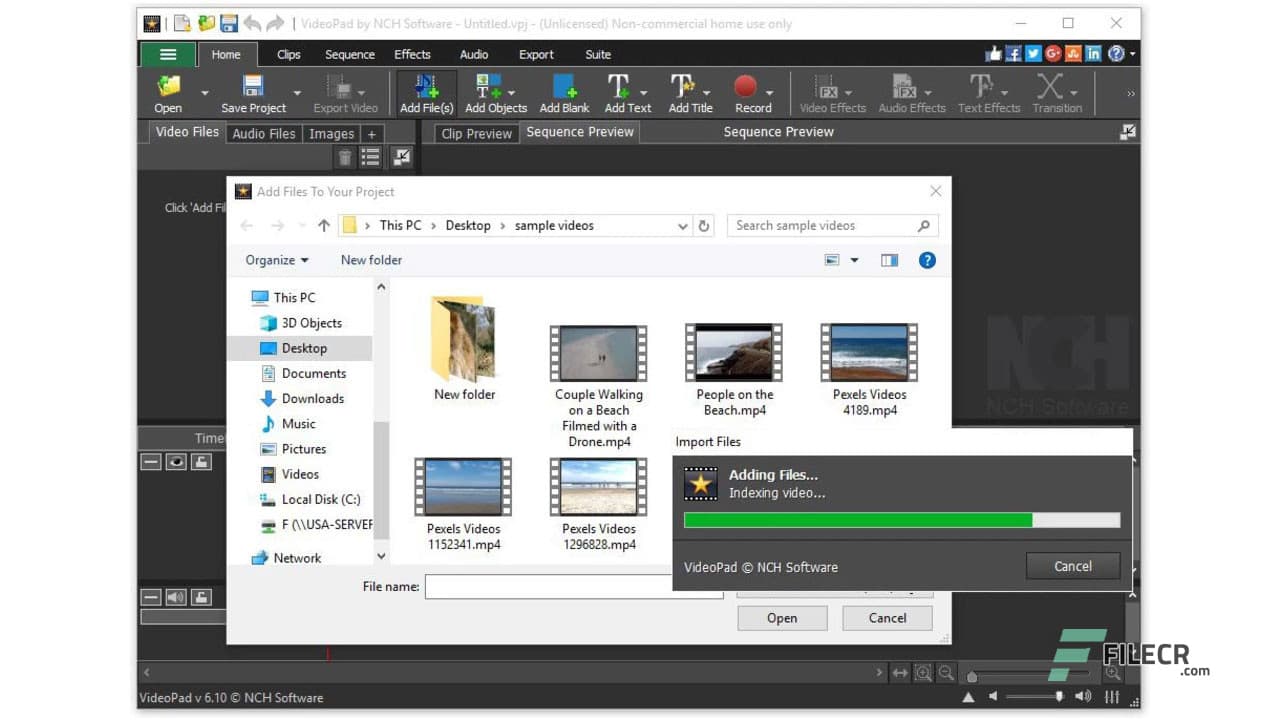Image resolution: width=1280 pixels, height=720 pixels.
Task: Switch to the Effects ribbon tab
Action: pyautogui.click(x=412, y=54)
